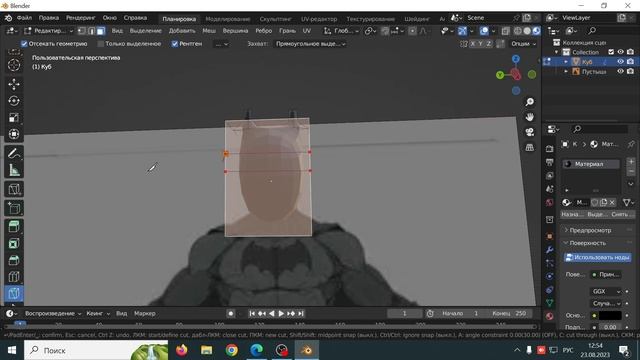Screen dimensions: 640x360
Task: Click the Выде... select button
Action: [598, 214]
